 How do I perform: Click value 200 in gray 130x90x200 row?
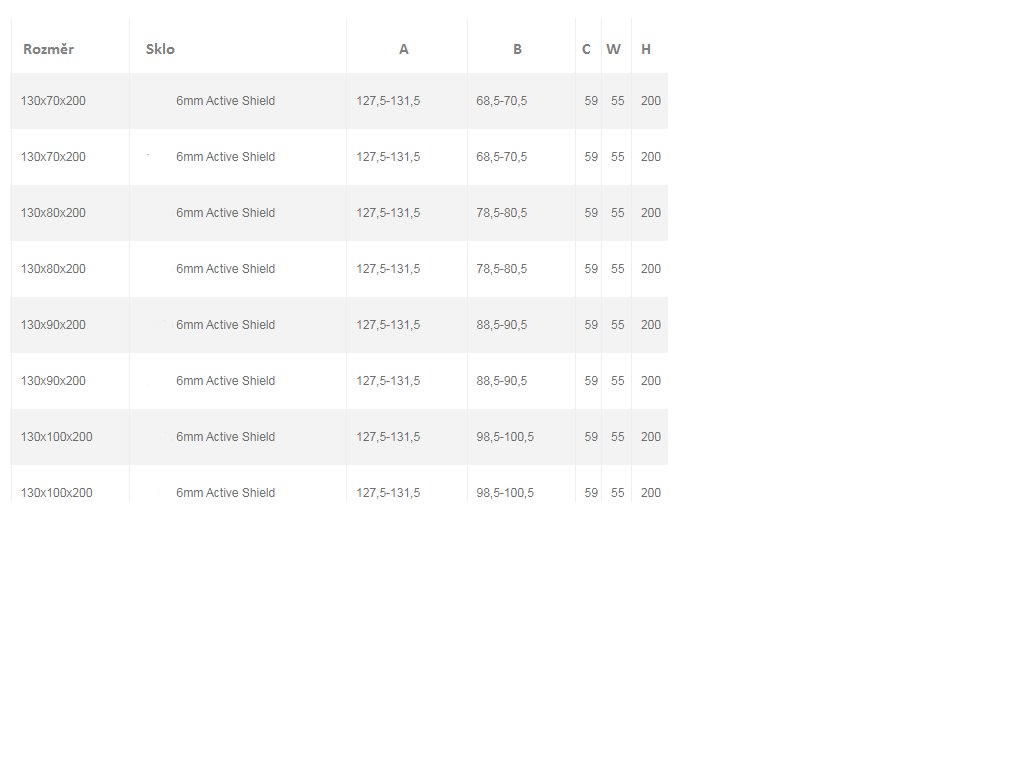coord(650,325)
